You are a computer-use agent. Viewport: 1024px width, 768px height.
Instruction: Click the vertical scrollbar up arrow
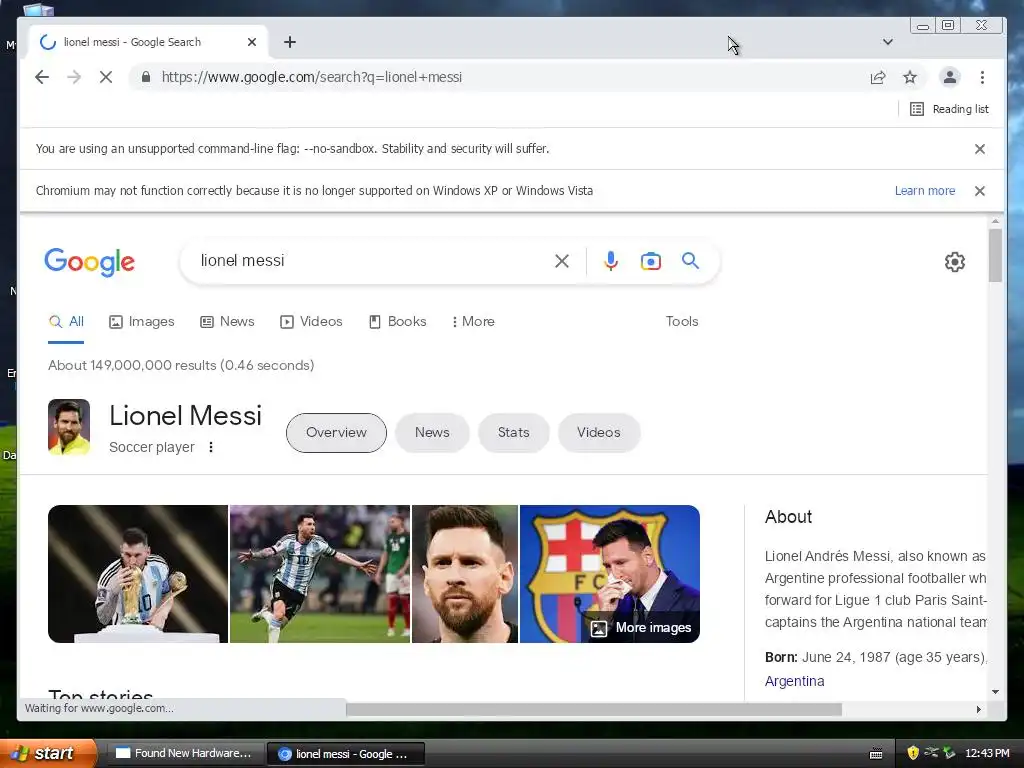click(x=995, y=222)
